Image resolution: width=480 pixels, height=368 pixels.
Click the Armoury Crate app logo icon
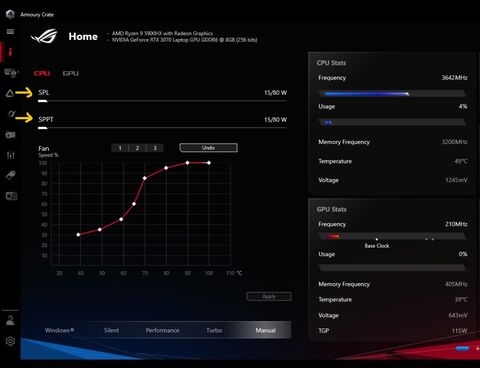click(10, 14)
